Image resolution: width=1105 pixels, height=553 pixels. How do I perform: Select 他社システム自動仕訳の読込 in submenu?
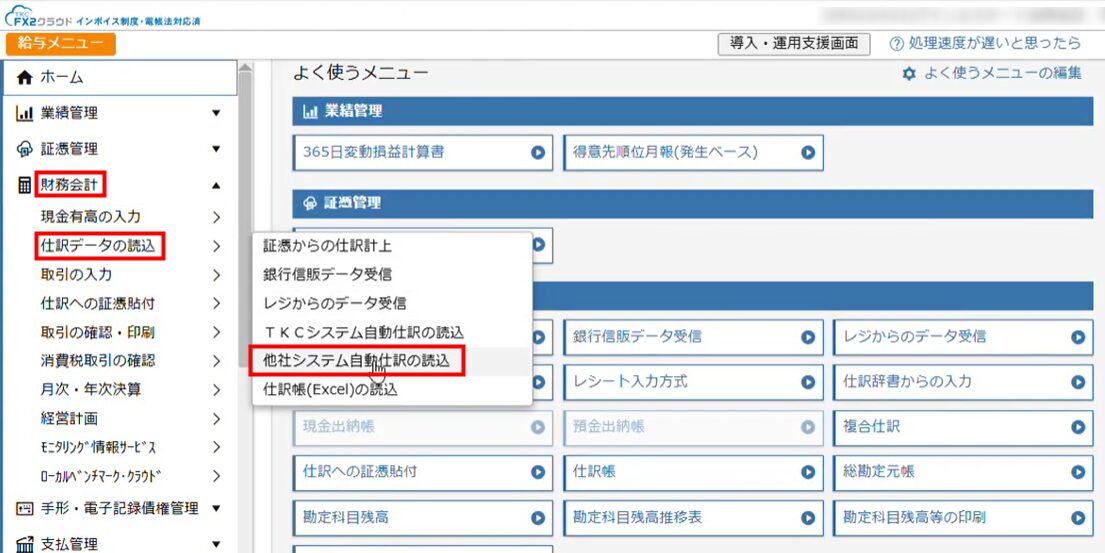[356, 360]
